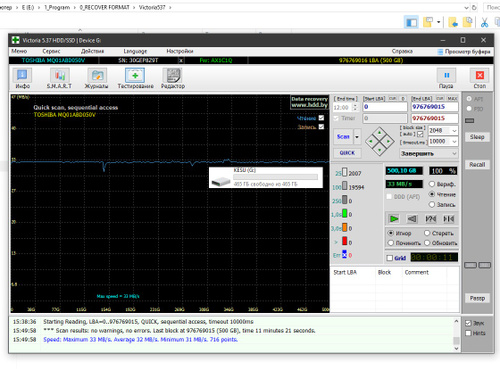Stop the scan with Стоп button

click(x=480, y=79)
